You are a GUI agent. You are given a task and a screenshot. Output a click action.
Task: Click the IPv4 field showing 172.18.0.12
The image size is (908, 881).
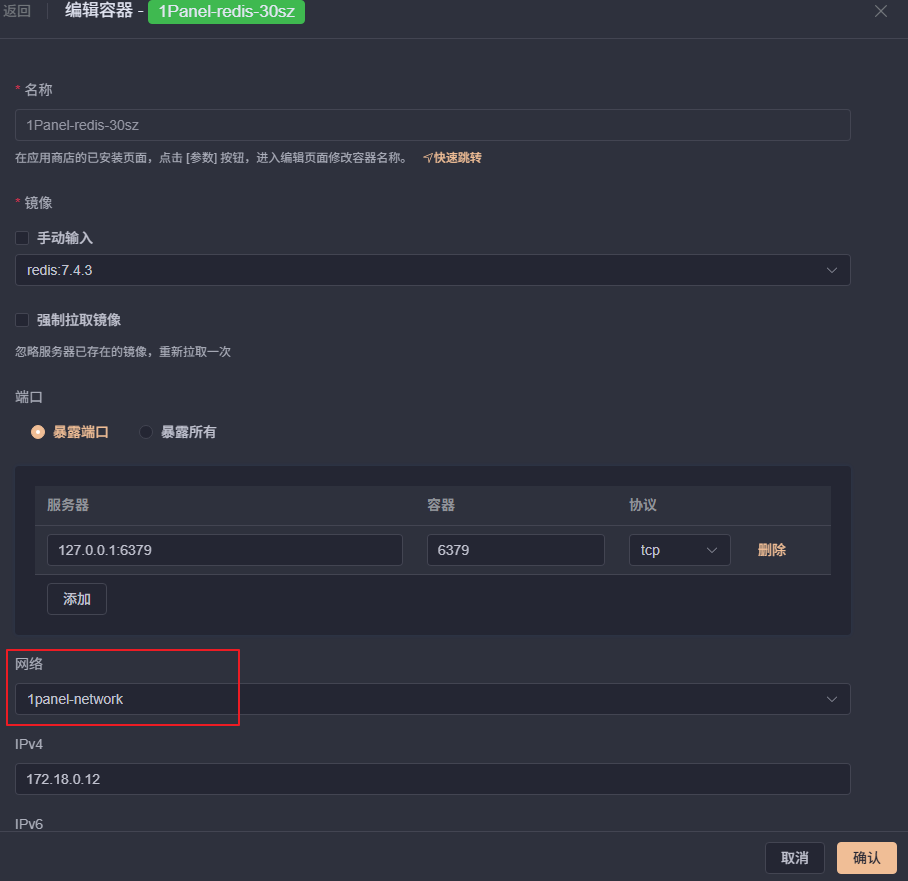(x=432, y=778)
